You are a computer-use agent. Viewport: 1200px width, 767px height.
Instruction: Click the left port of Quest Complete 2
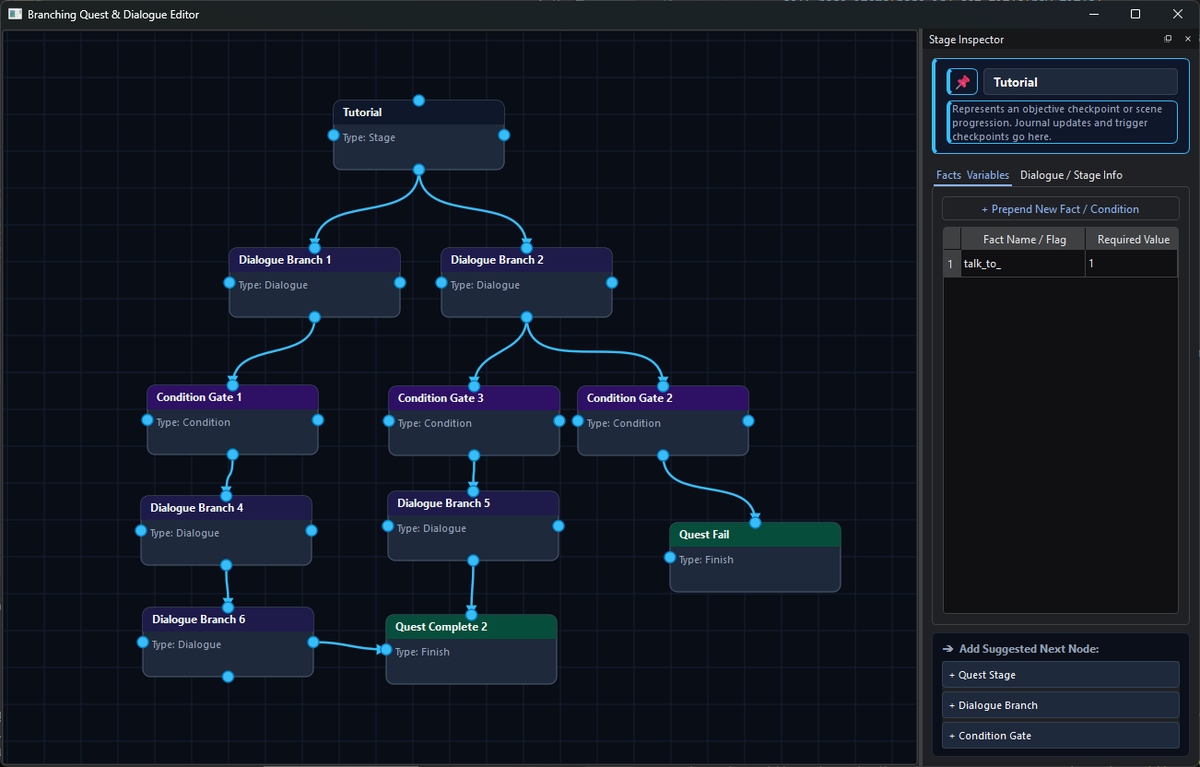point(386,650)
